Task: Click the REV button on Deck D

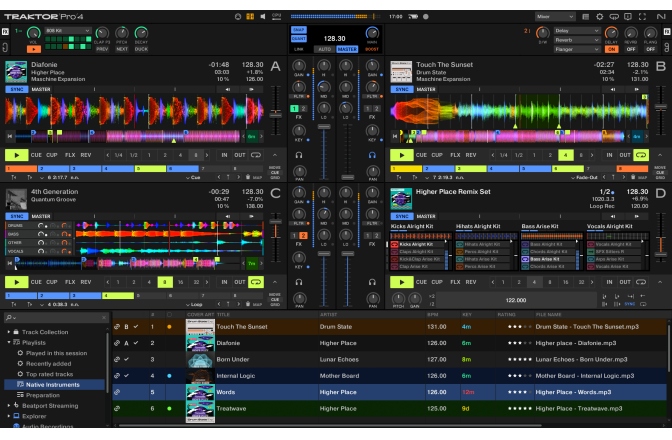Action: click(x=471, y=282)
